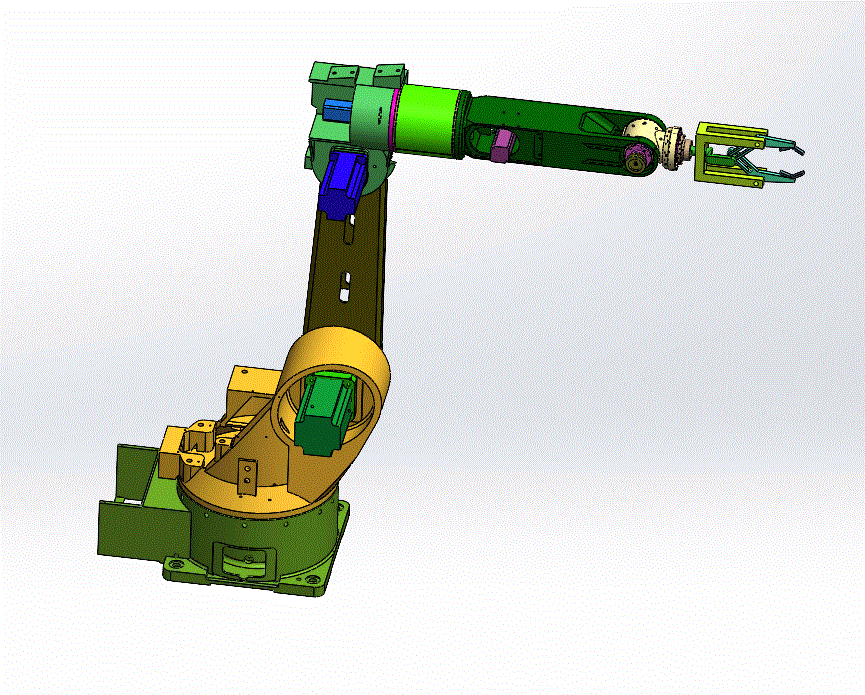Viewport: 865px width, 695px height.
Task: Select the orange ring-shaped shoulder housing
Action: click(x=331, y=386)
